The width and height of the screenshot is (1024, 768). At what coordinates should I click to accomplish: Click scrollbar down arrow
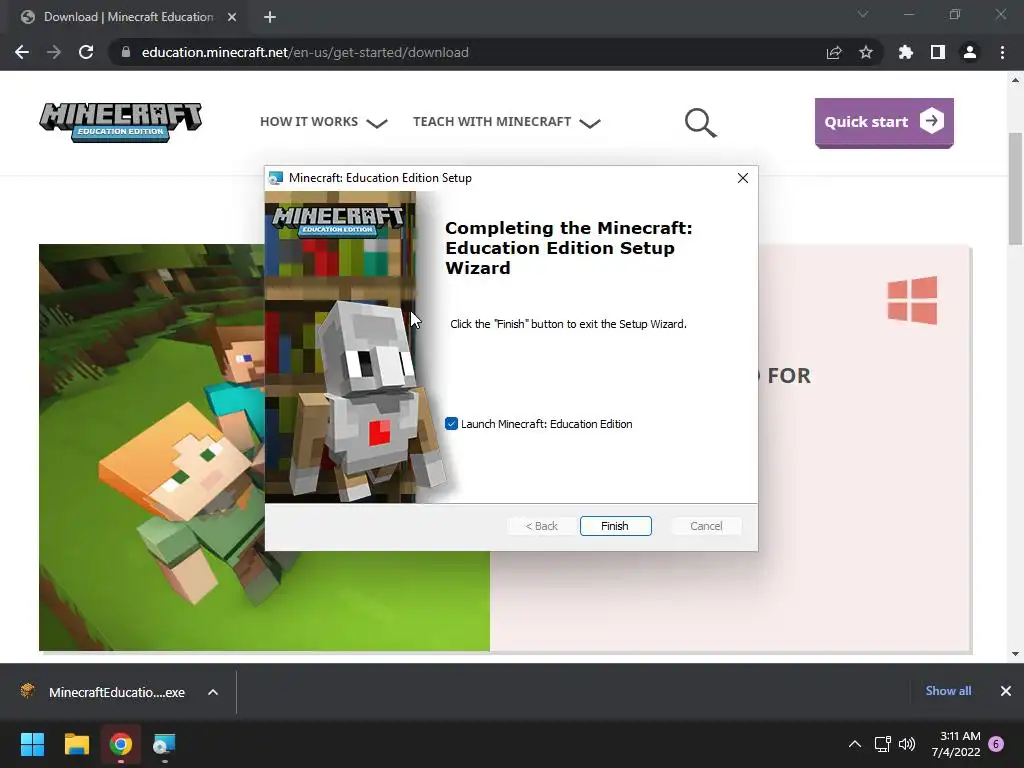coord(1016,654)
